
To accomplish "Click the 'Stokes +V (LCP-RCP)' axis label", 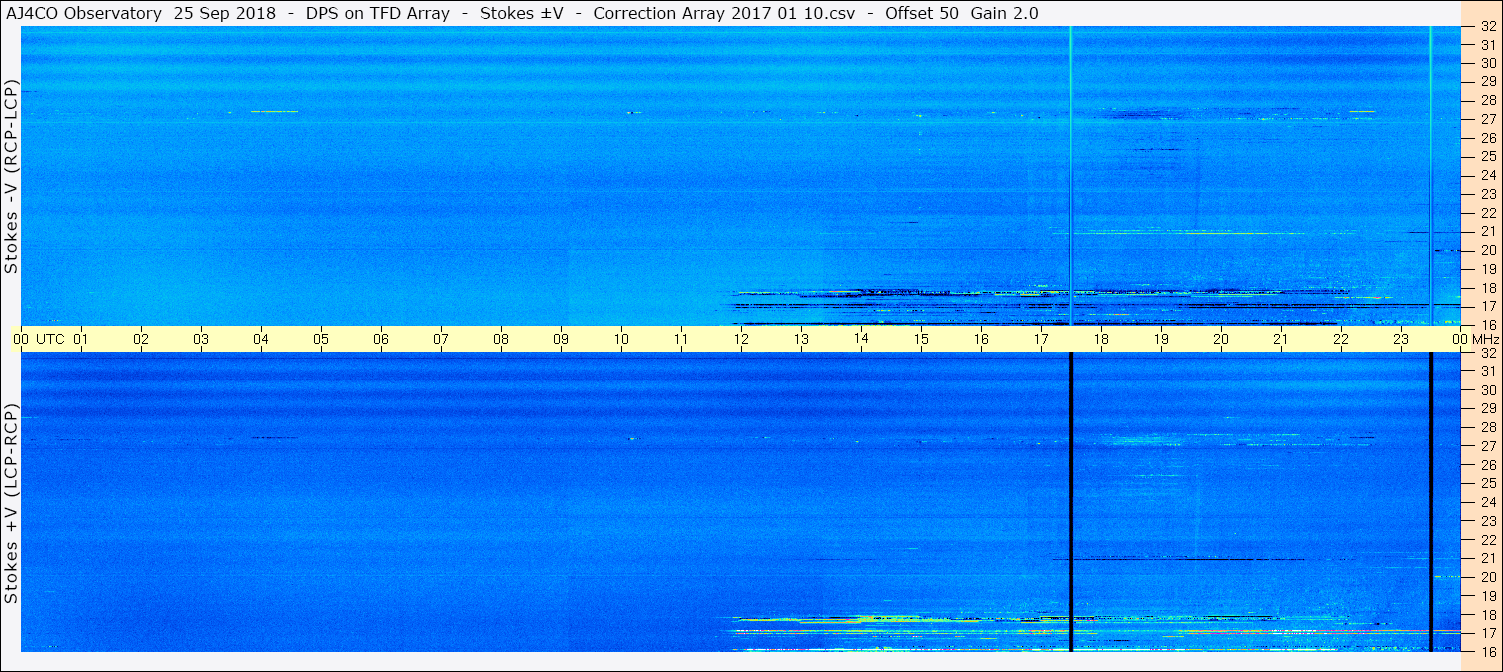I will pos(11,505).
